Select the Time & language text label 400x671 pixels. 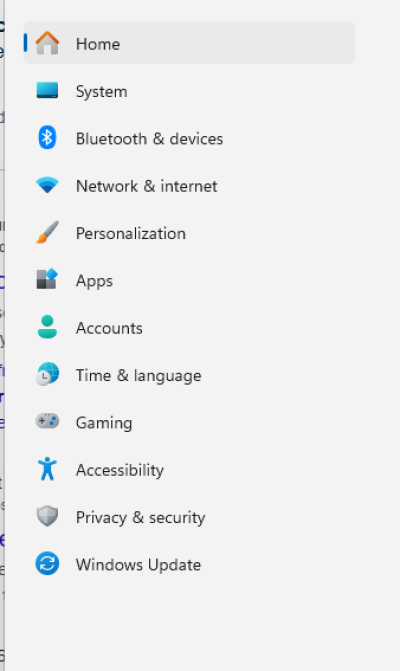[x=139, y=376]
